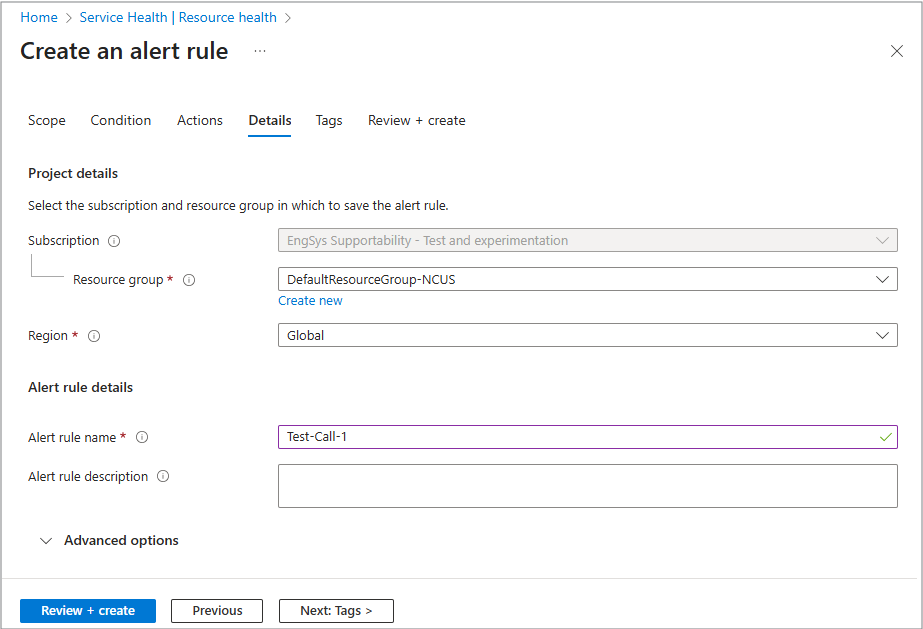Click the Subscription info icon
Viewport: 923px width, 629px height.
click(x=114, y=241)
